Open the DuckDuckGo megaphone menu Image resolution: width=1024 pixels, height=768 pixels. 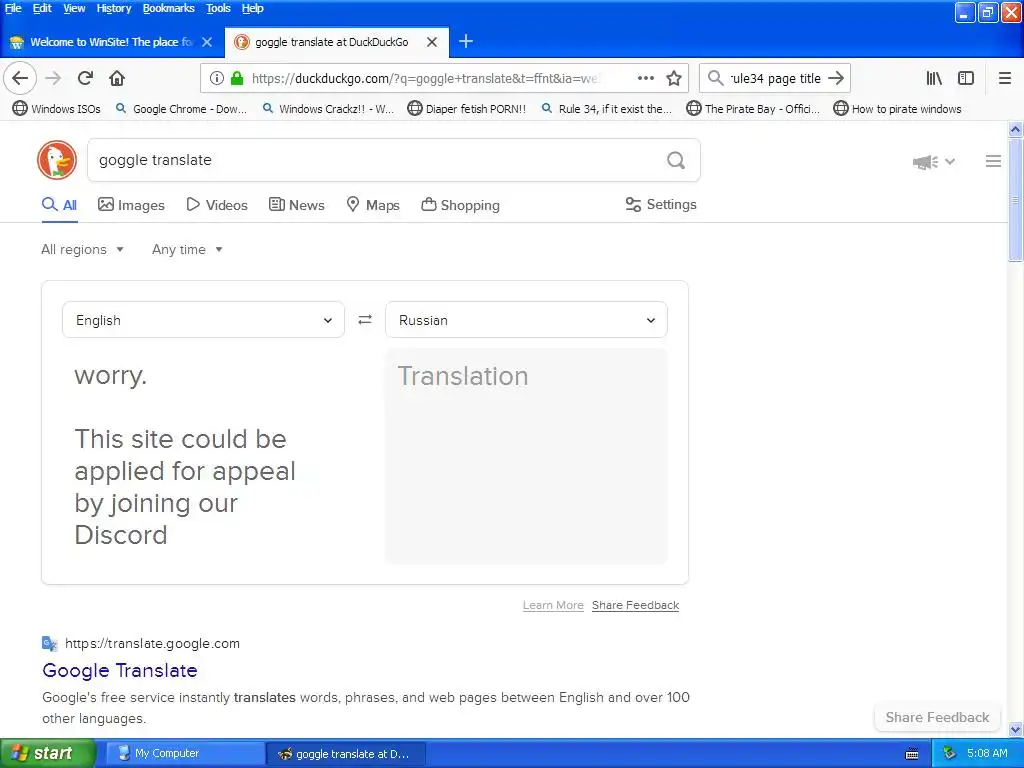tap(933, 161)
